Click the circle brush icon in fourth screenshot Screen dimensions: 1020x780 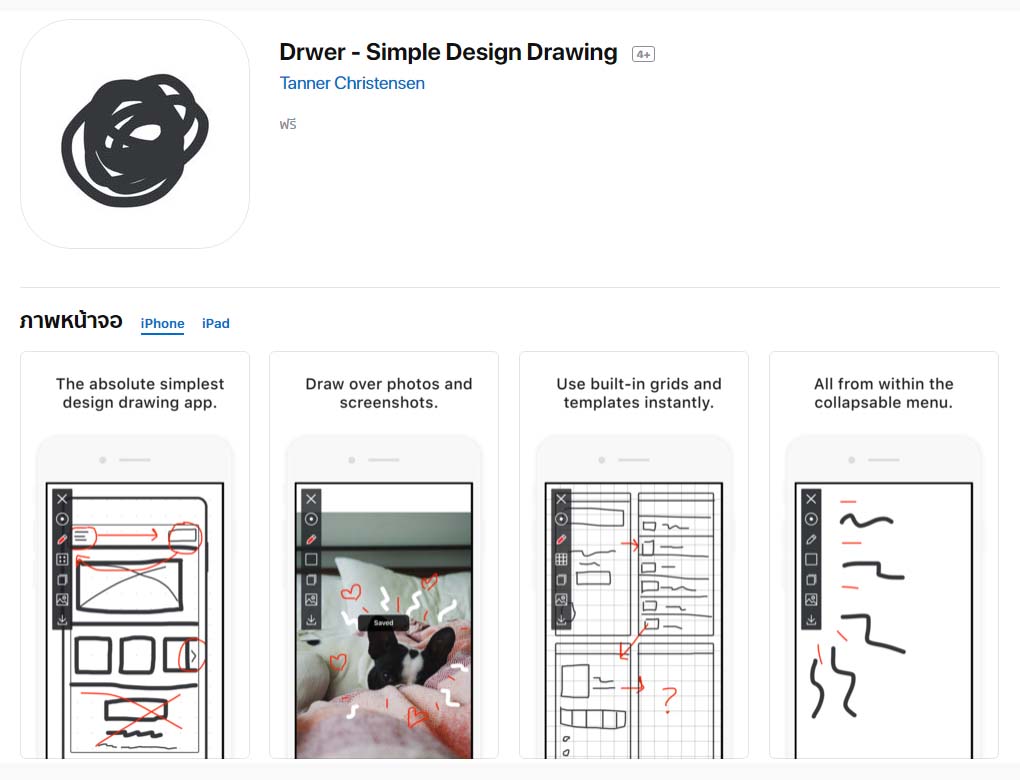811,519
